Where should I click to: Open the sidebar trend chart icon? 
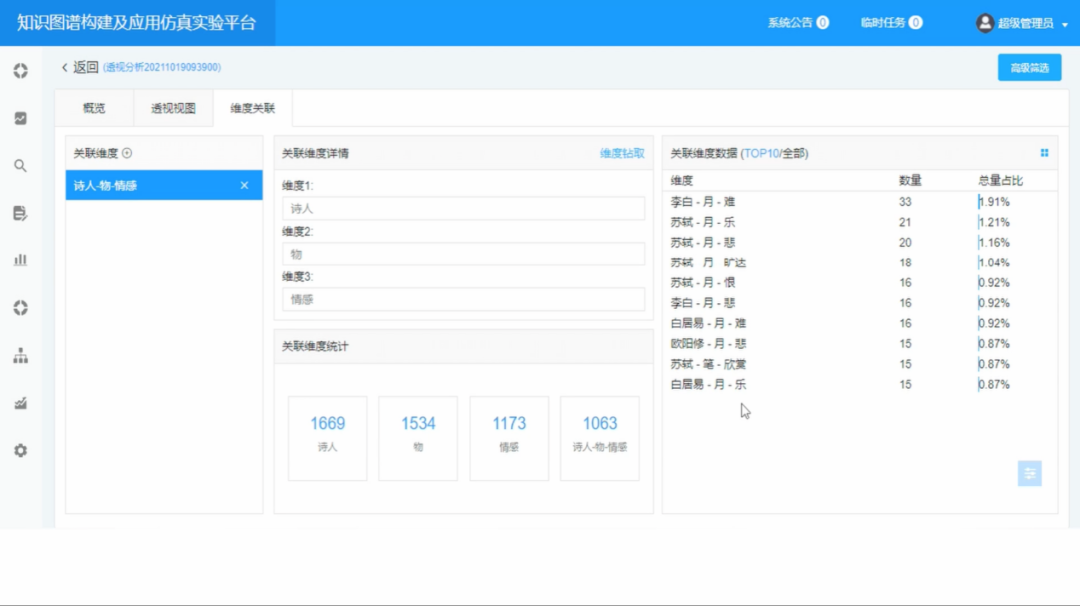pos(21,118)
